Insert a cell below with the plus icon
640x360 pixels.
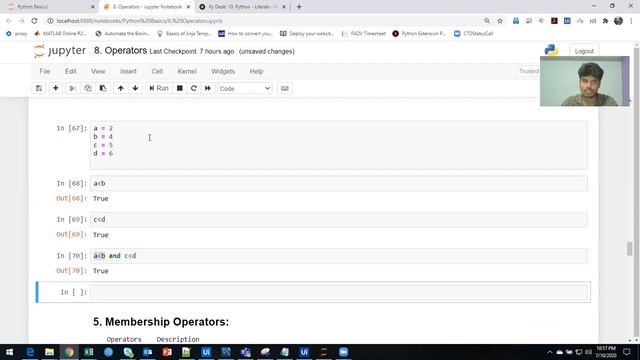click(56, 88)
